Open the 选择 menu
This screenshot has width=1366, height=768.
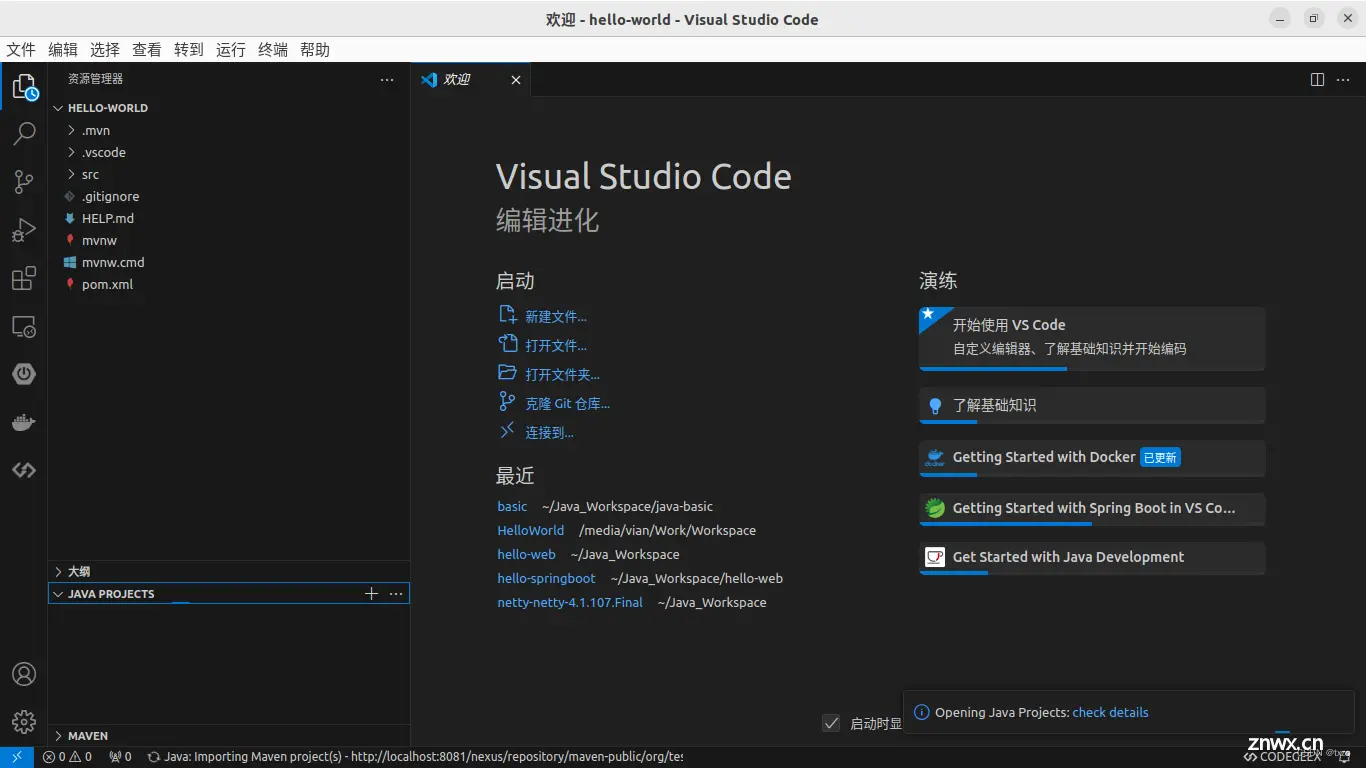(105, 50)
